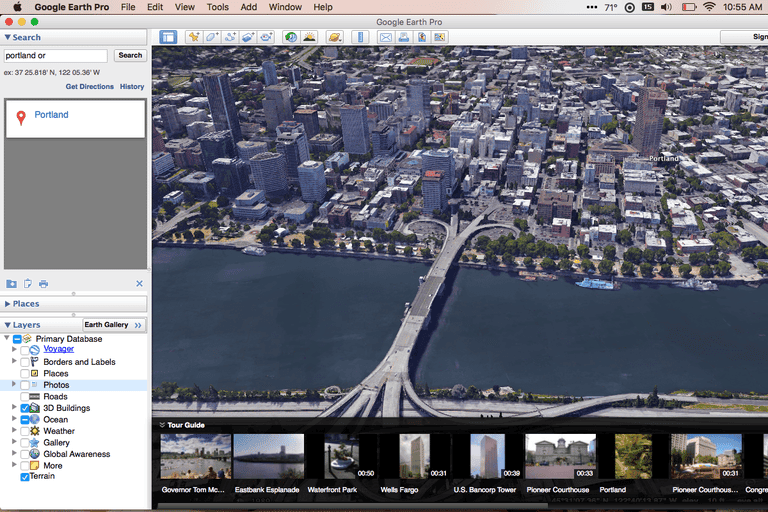Copy search results to My Places folder icon
The height and width of the screenshot is (512, 768).
[x=11, y=284]
